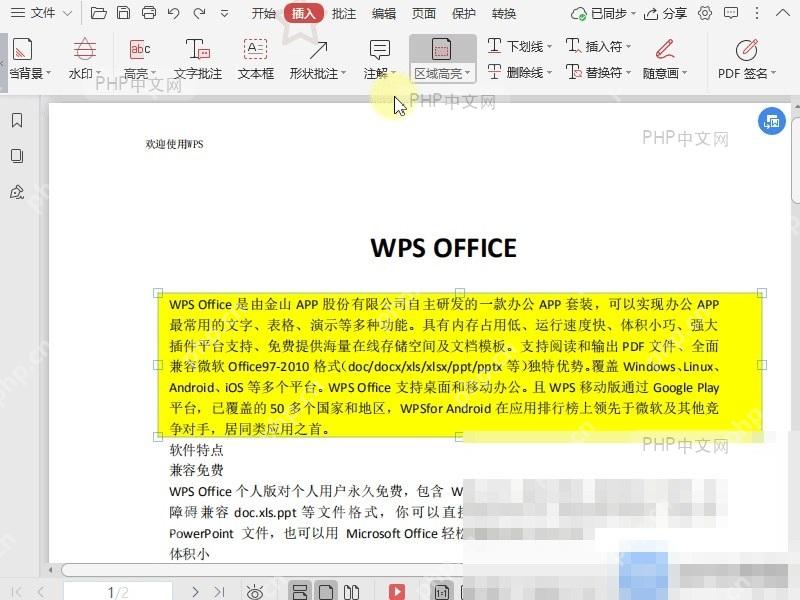
Task: Open the signature pen panel in sidebar
Action: (17, 192)
